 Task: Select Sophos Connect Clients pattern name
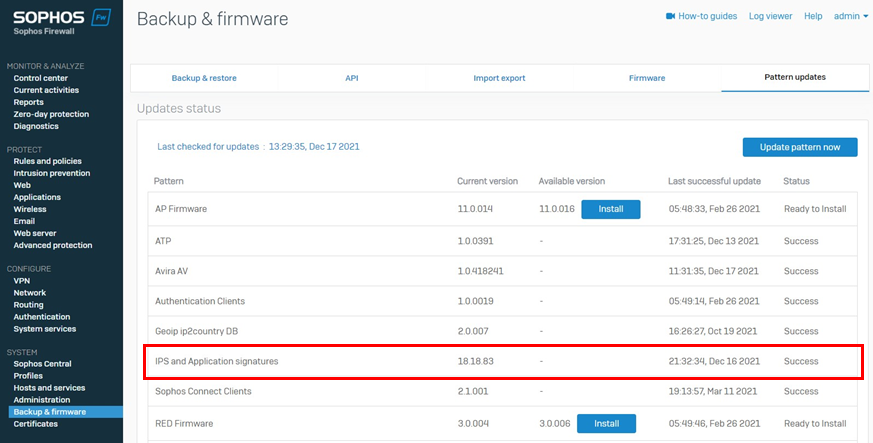coord(203,391)
